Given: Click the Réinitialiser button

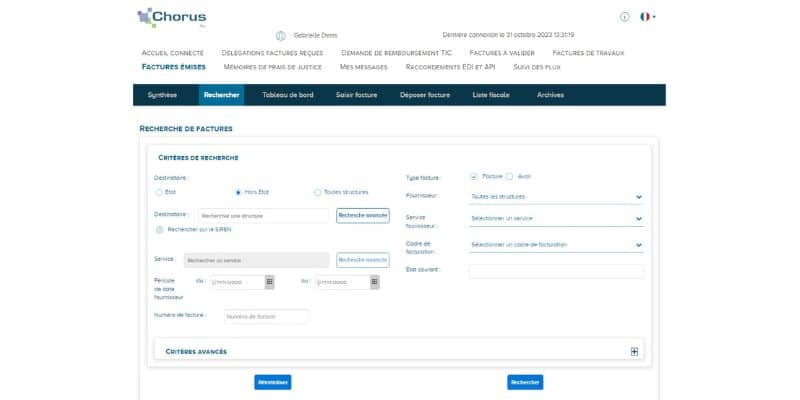Looking at the screenshot, I should (x=273, y=382).
